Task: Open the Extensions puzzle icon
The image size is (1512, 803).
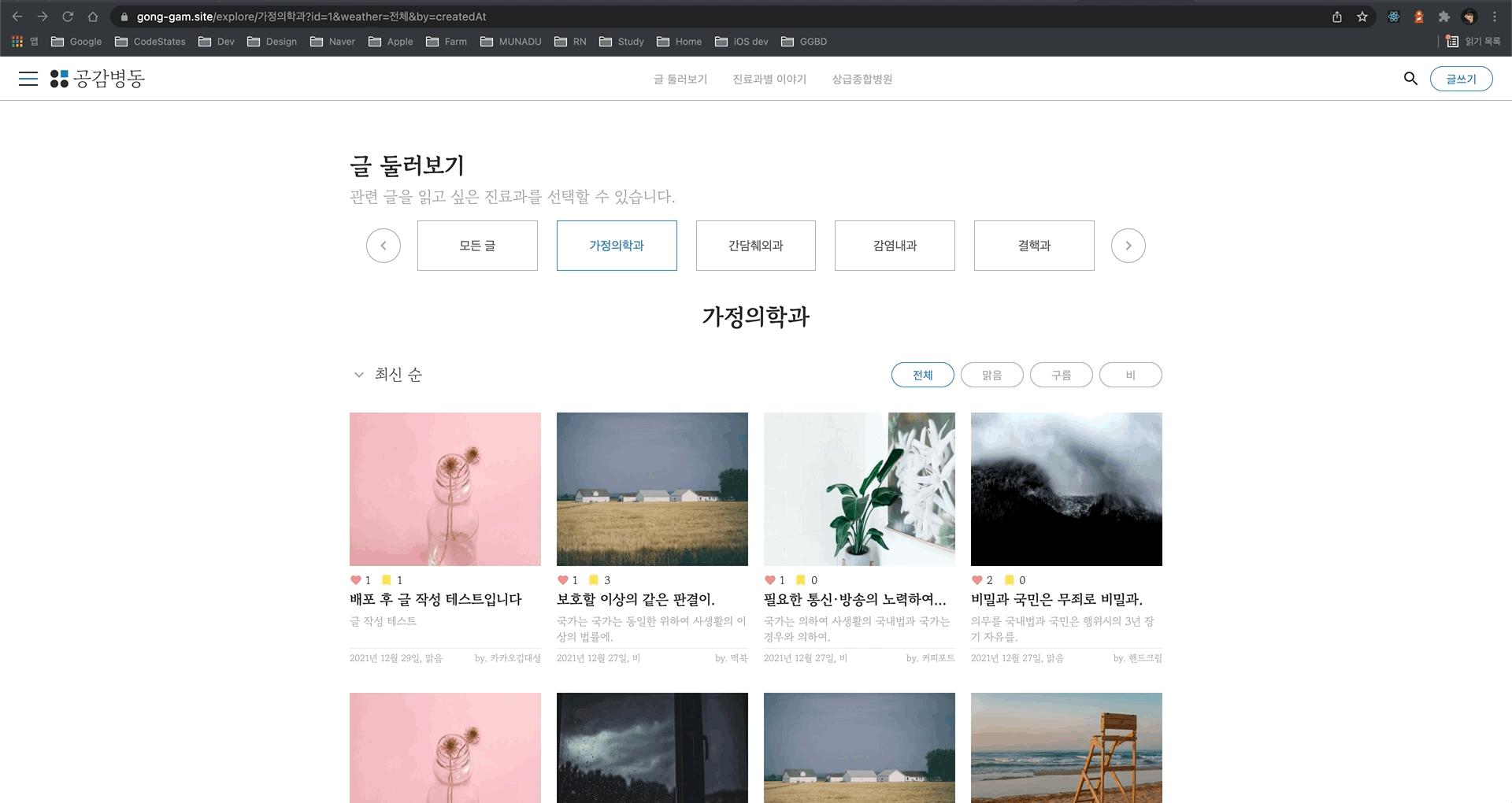Action: click(x=1444, y=17)
